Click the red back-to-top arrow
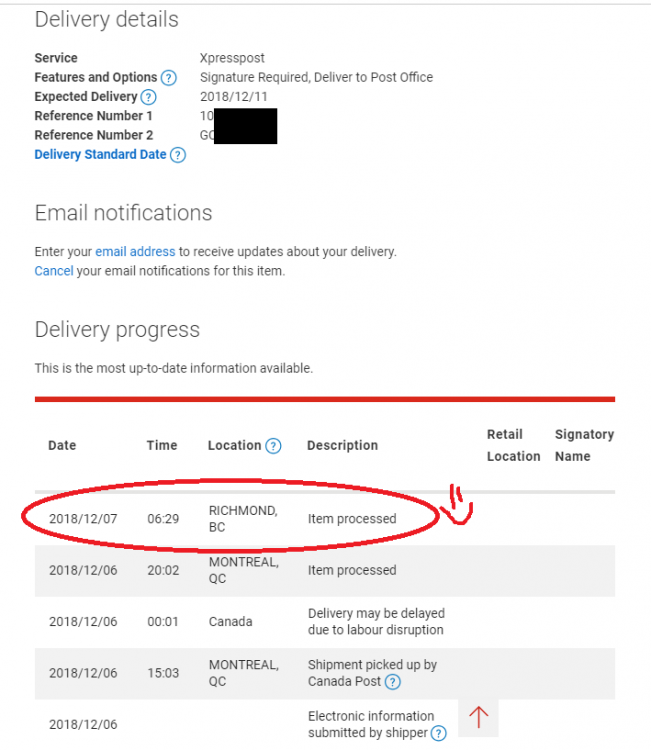Screen dimensions: 651x750 click(478, 717)
